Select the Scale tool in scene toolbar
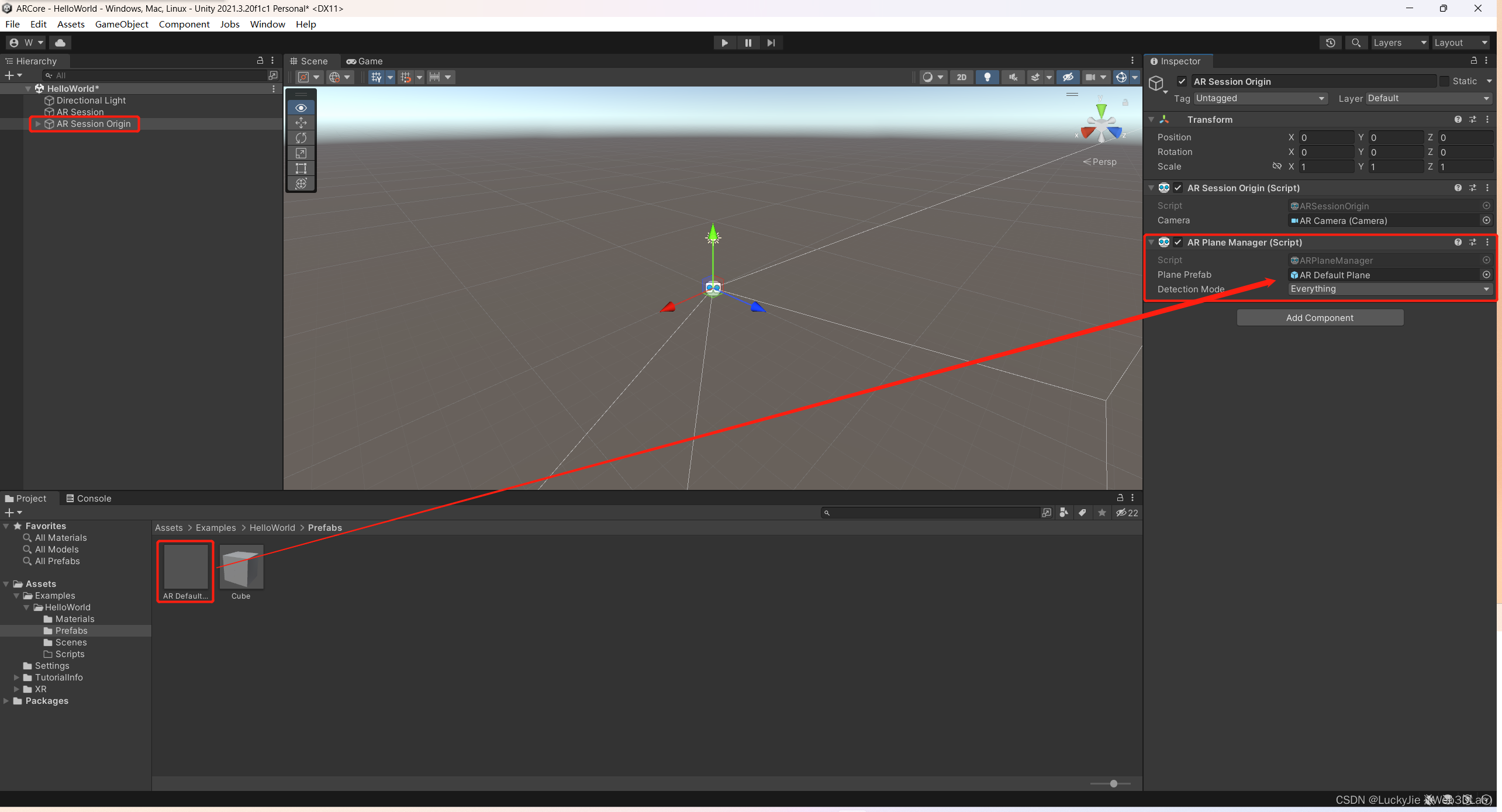 tap(301, 153)
